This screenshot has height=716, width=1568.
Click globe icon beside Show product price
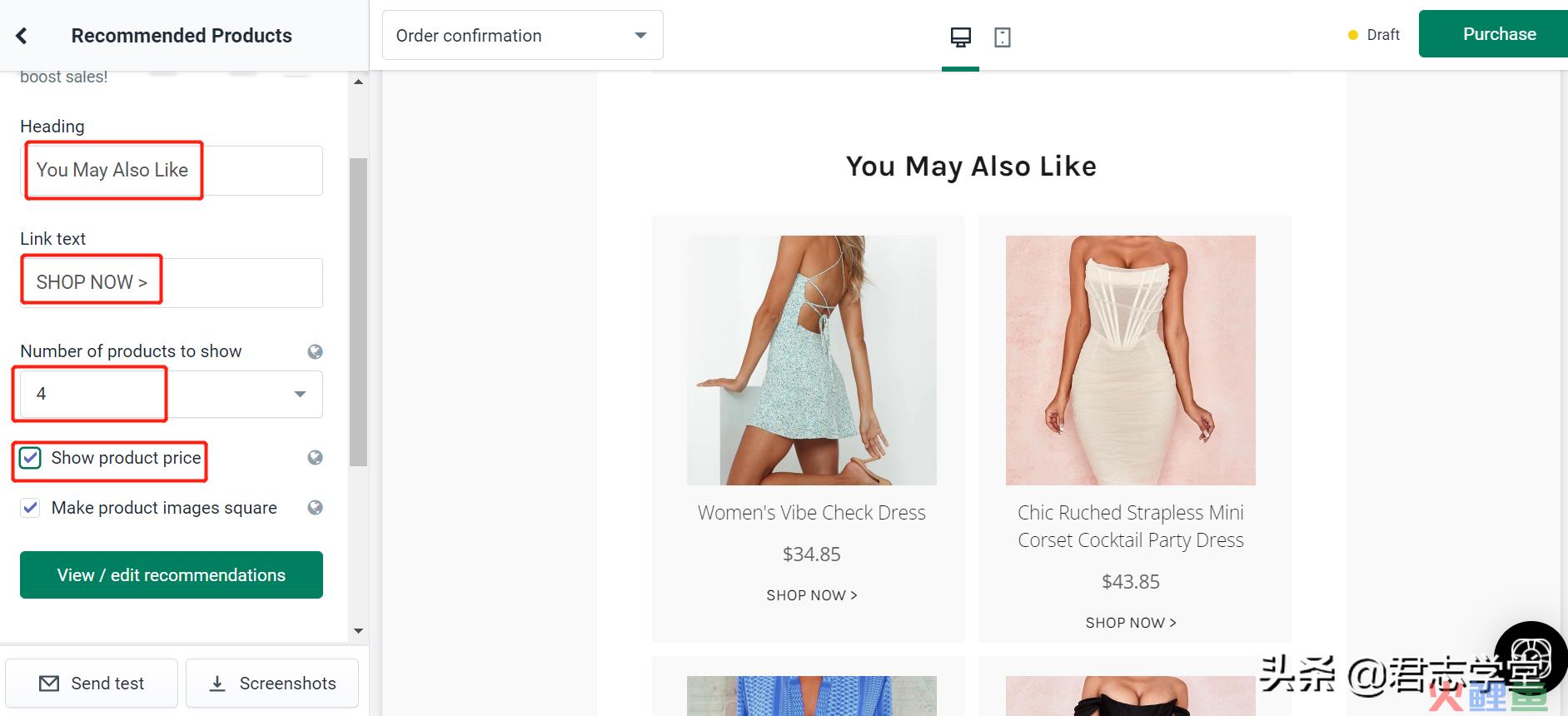coord(315,457)
